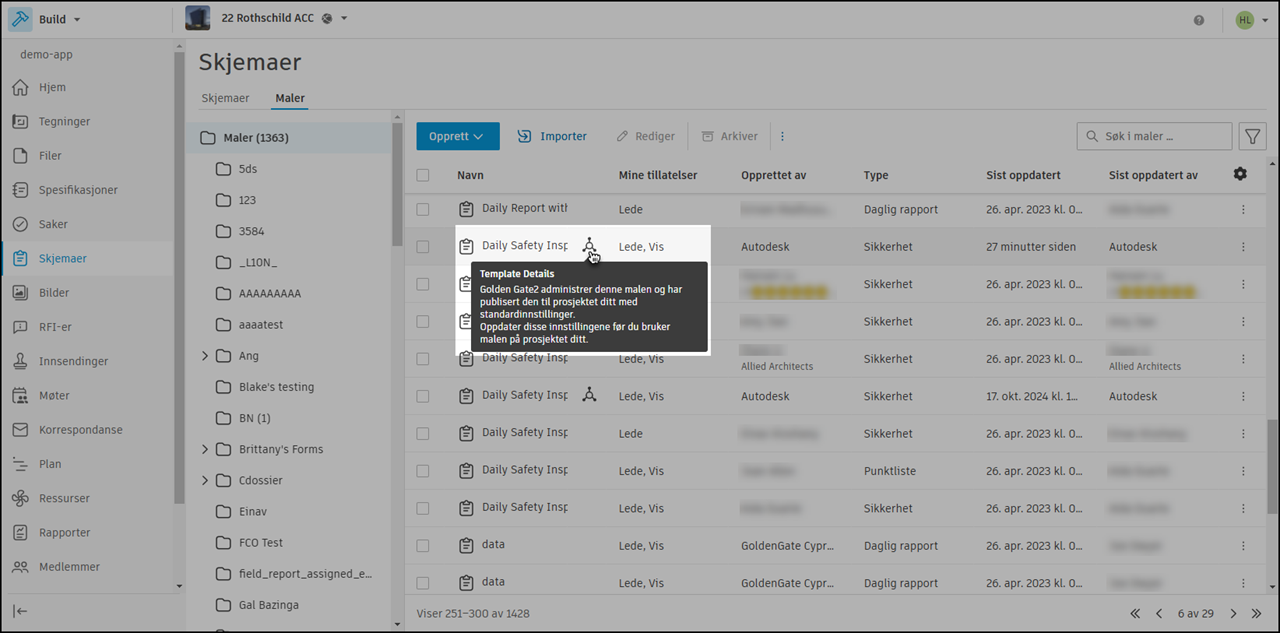Go to the previous page
The height and width of the screenshot is (633, 1280).
(1159, 613)
